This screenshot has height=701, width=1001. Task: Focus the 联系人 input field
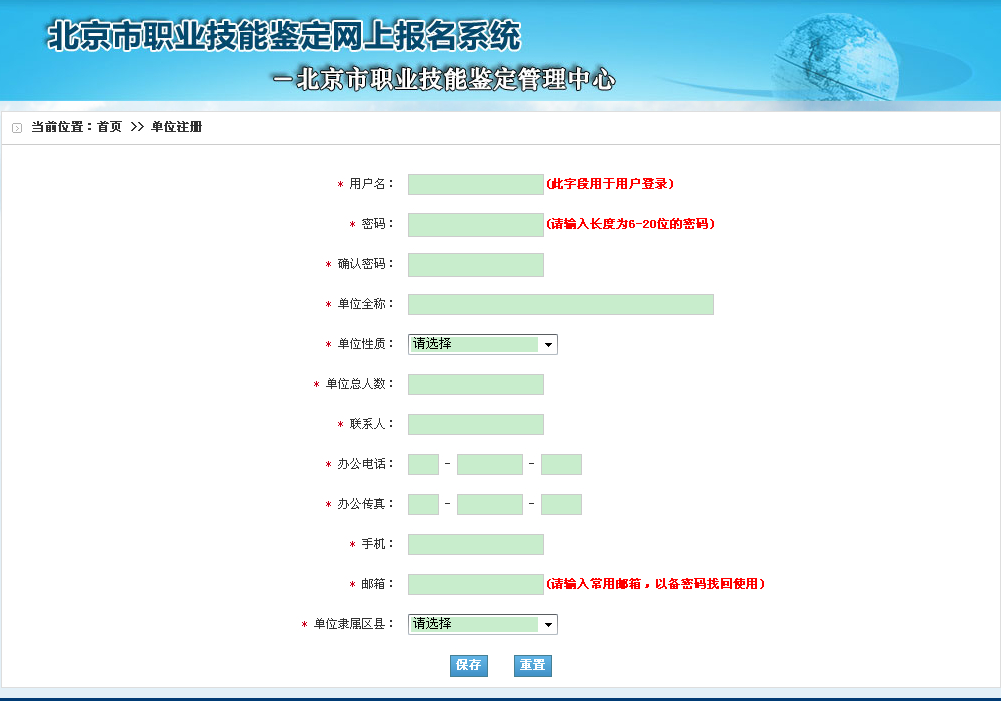476,425
